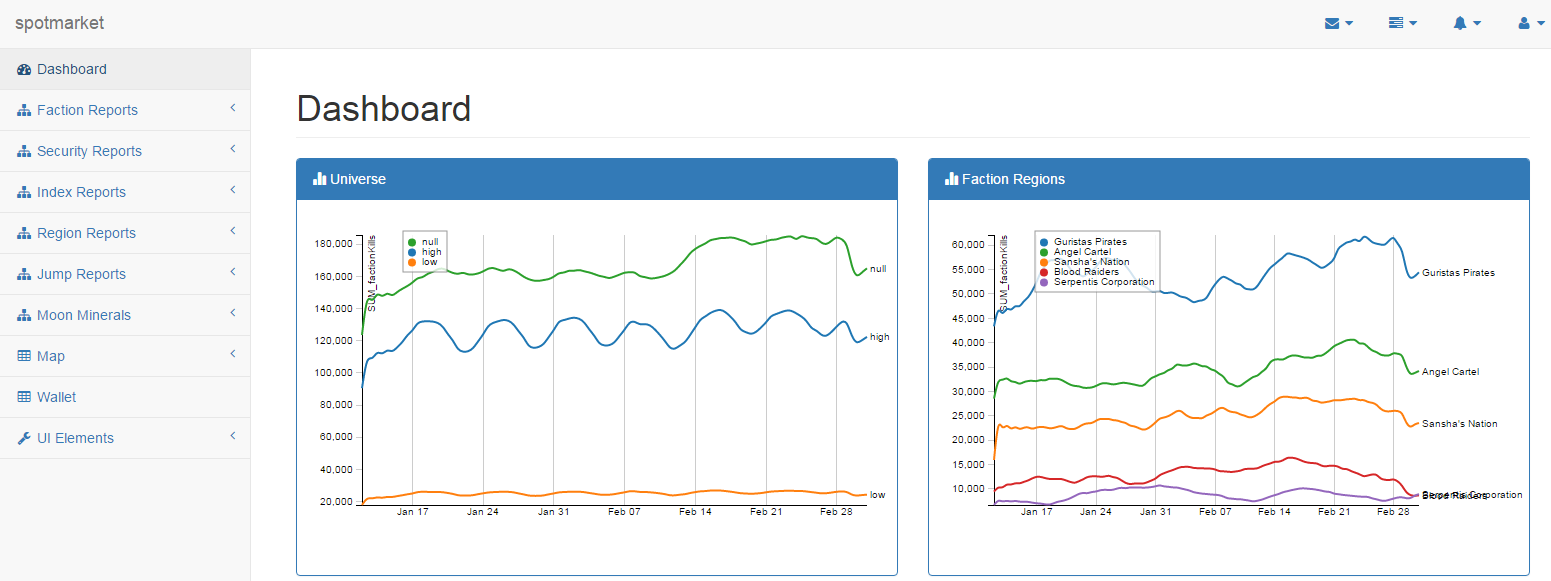Image resolution: width=1551 pixels, height=581 pixels.
Task: Open the bell alerts dropdown
Action: pyautogui.click(x=1466, y=23)
